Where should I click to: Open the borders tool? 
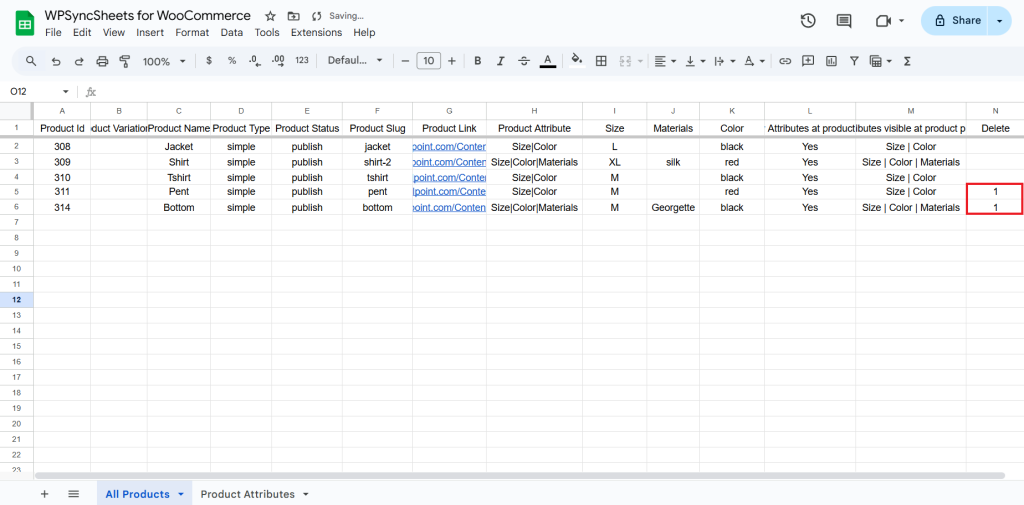pos(601,61)
